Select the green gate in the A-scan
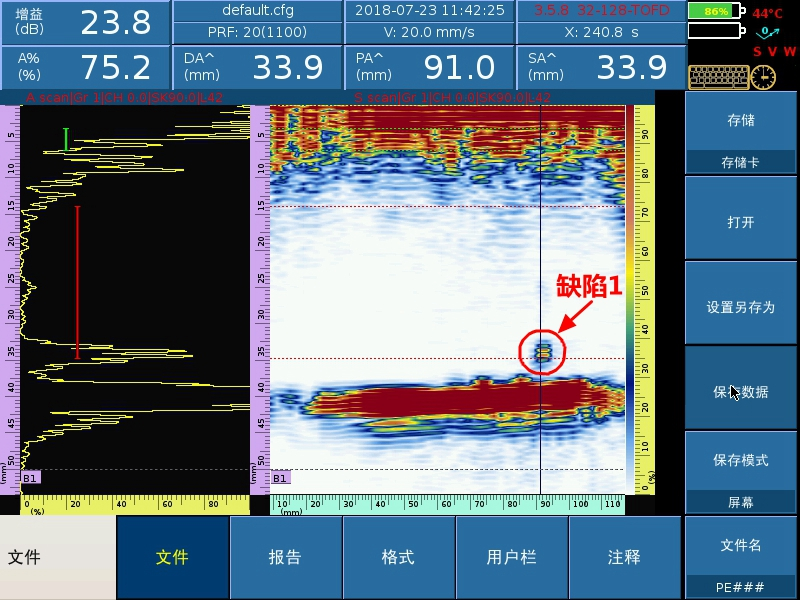This screenshot has height=600, width=800. tap(66, 140)
